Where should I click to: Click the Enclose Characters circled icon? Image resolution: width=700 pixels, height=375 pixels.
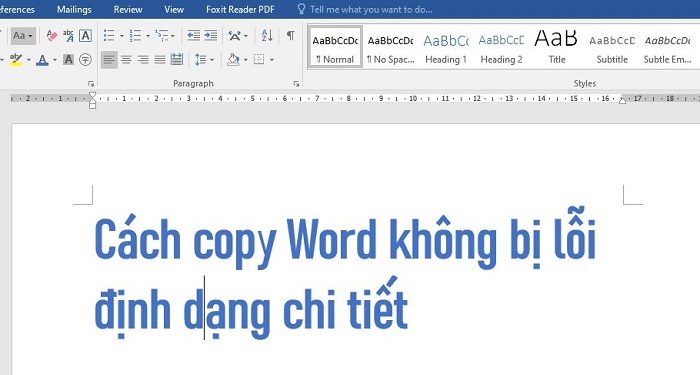pyautogui.click(x=85, y=59)
